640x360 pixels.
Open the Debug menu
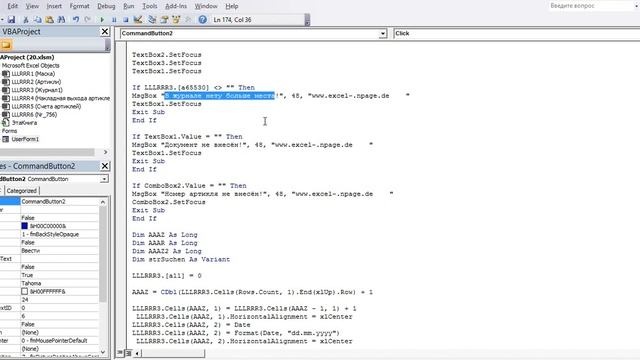pos(106,6)
